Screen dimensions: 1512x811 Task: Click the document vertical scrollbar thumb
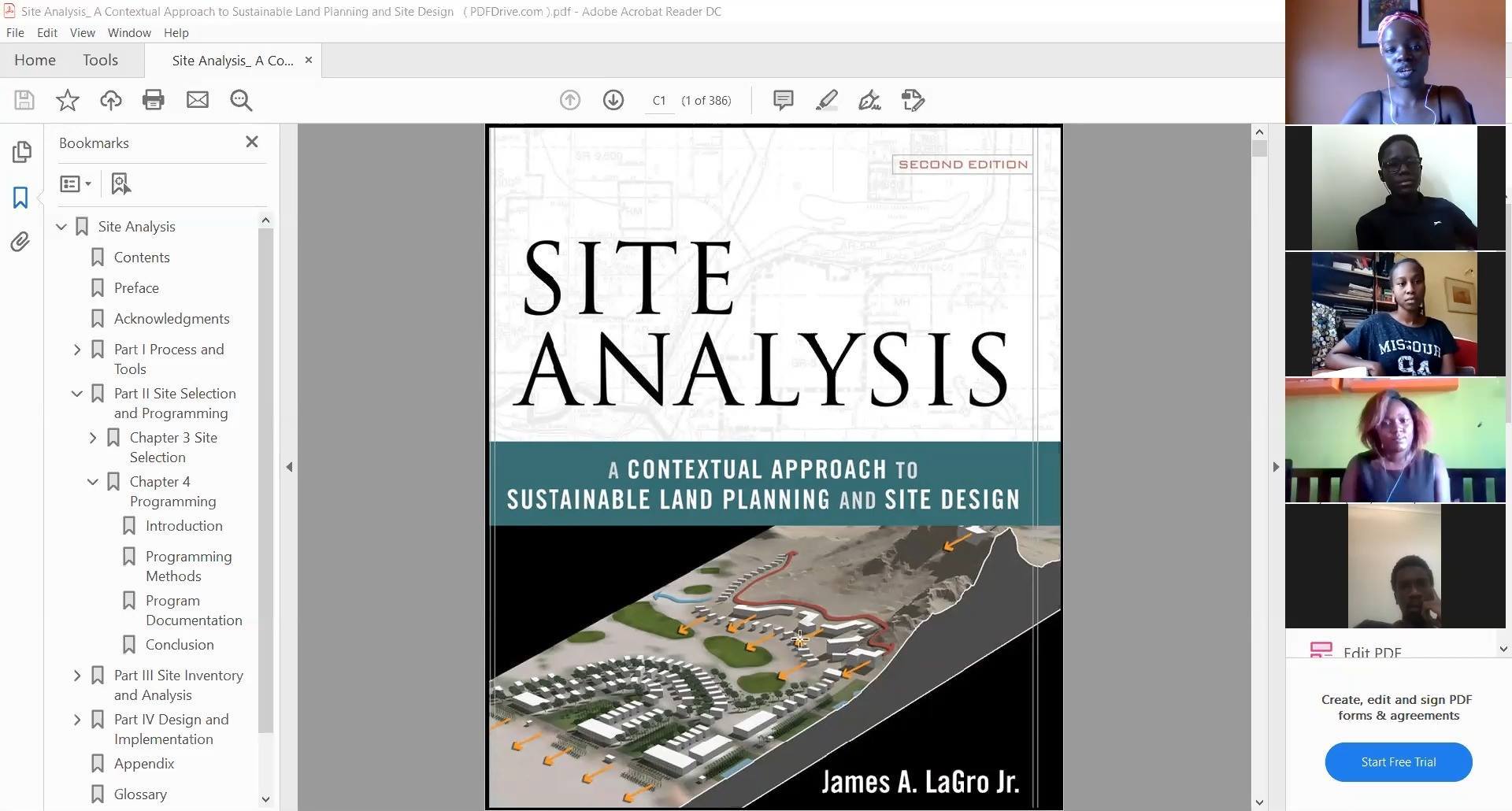click(x=1259, y=149)
